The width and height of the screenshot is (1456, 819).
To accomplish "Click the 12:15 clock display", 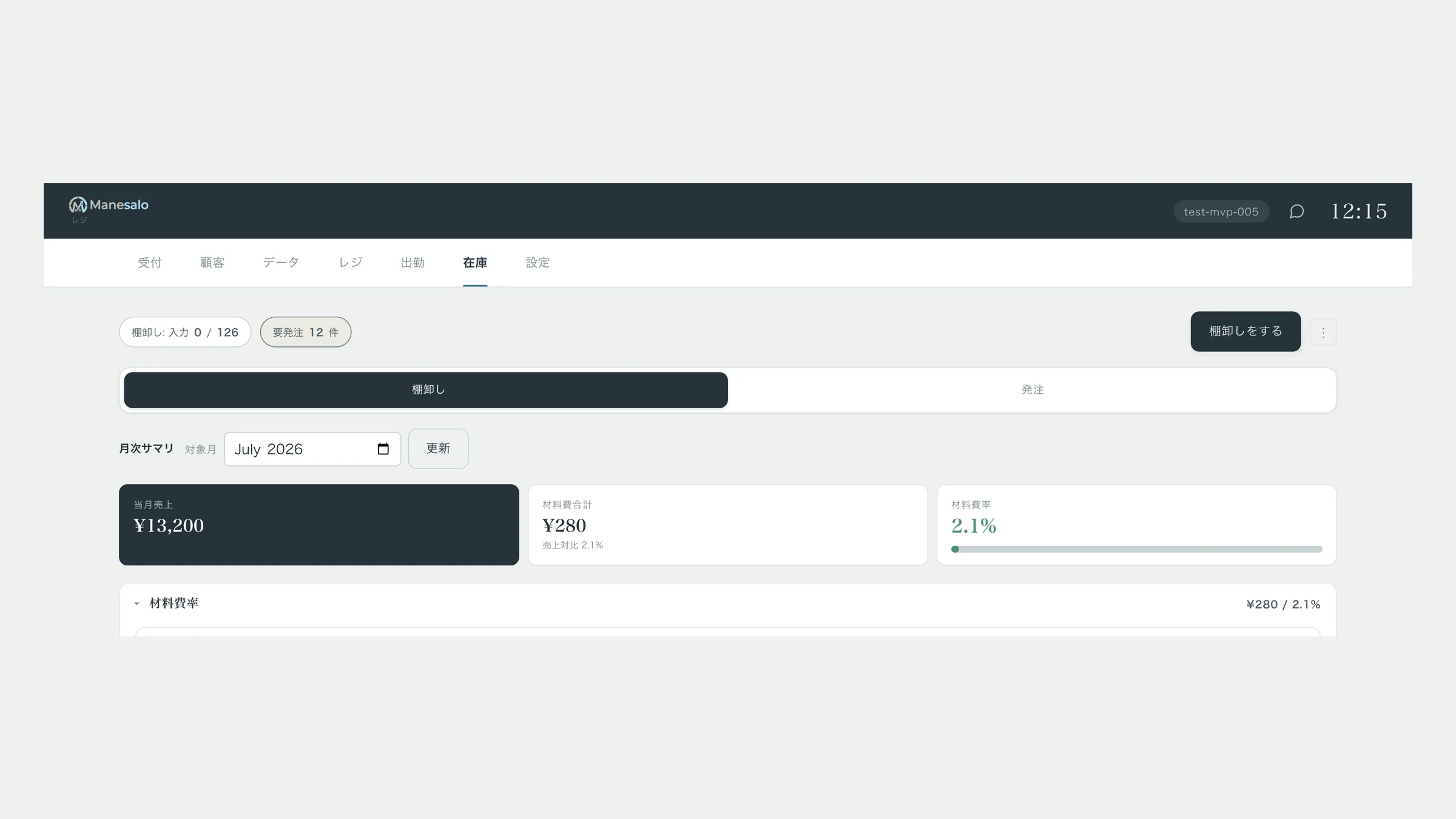I will coord(1359,211).
